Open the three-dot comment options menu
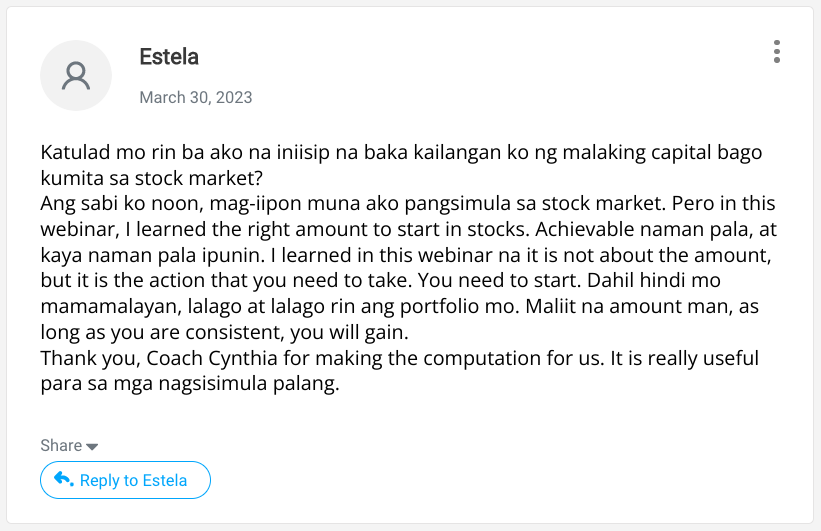This screenshot has width=821, height=531. (x=776, y=52)
